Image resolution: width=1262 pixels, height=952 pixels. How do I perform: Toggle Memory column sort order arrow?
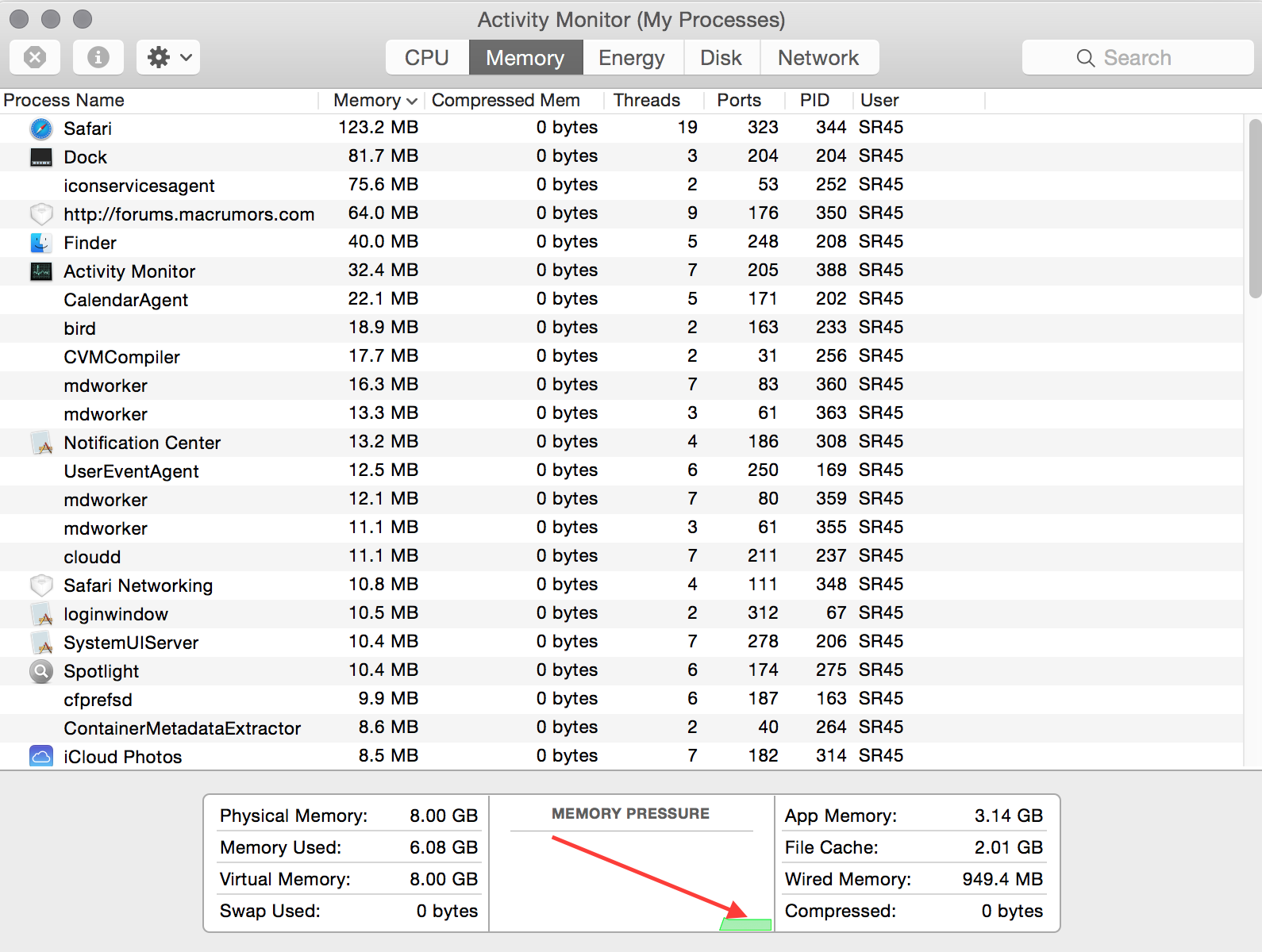pyautogui.click(x=411, y=101)
